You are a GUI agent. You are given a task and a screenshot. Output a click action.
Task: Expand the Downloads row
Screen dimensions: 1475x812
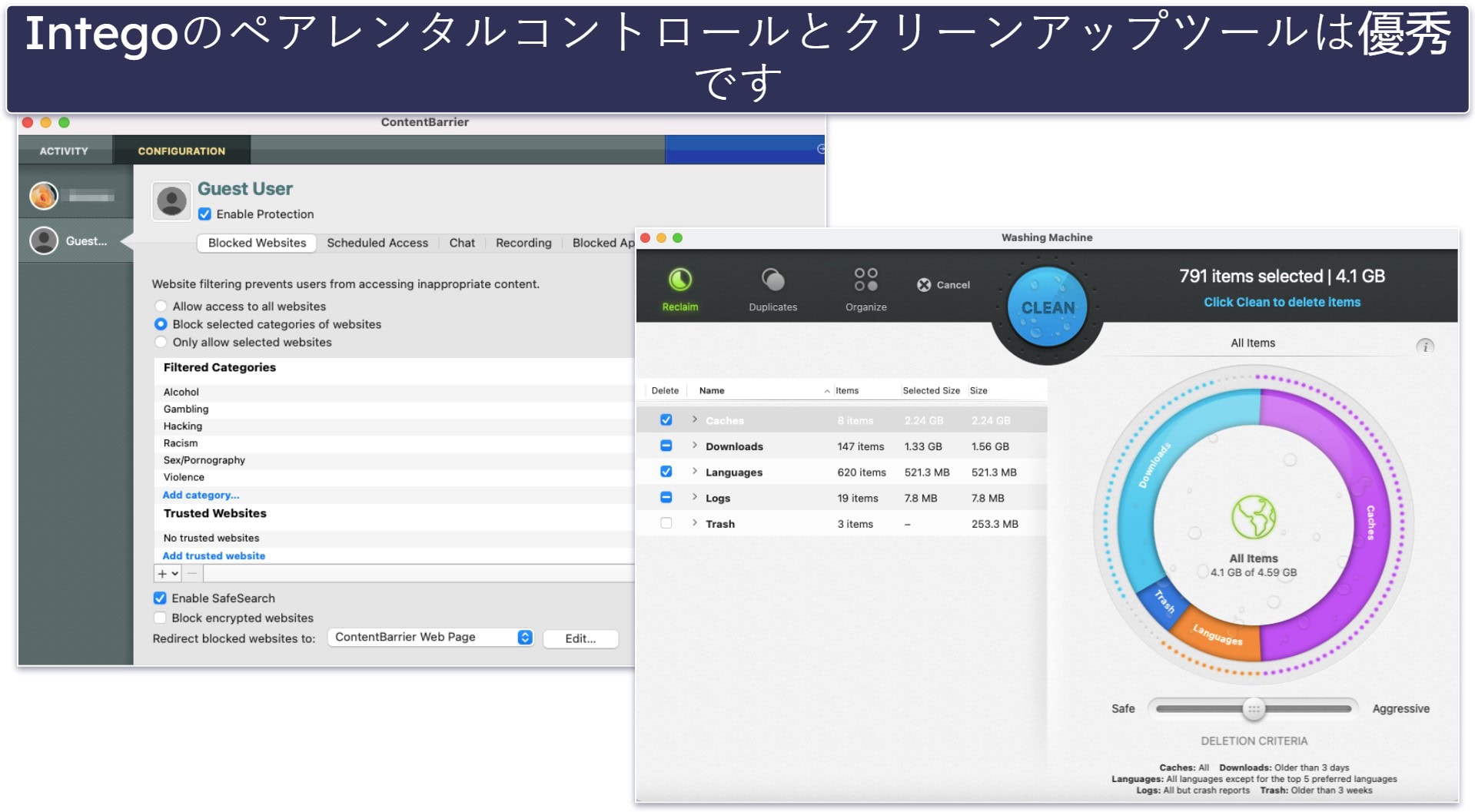[695, 446]
